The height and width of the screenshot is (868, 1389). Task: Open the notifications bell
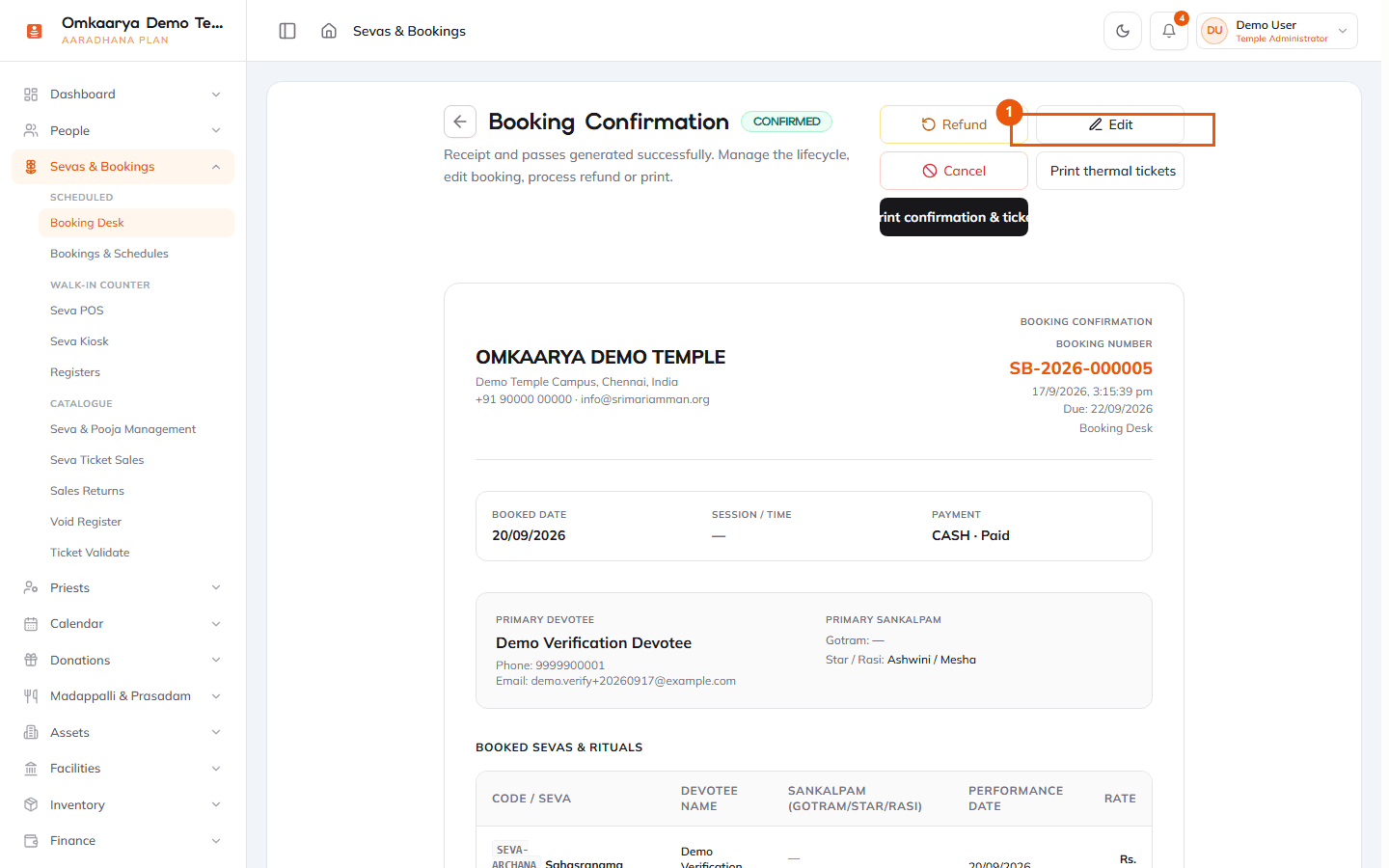(x=1169, y=31)
